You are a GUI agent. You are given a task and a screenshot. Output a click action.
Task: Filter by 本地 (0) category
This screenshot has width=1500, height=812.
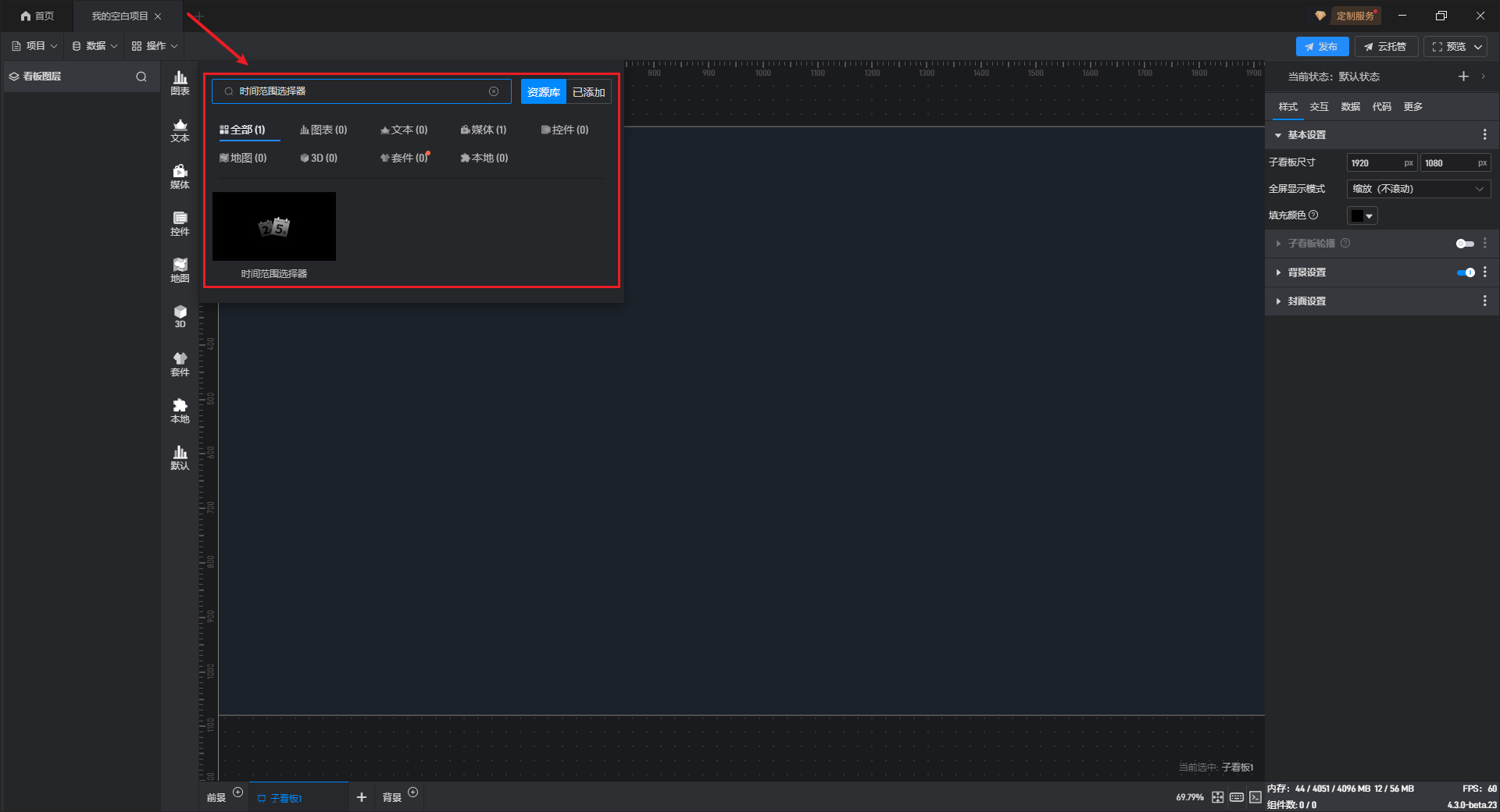484,158
